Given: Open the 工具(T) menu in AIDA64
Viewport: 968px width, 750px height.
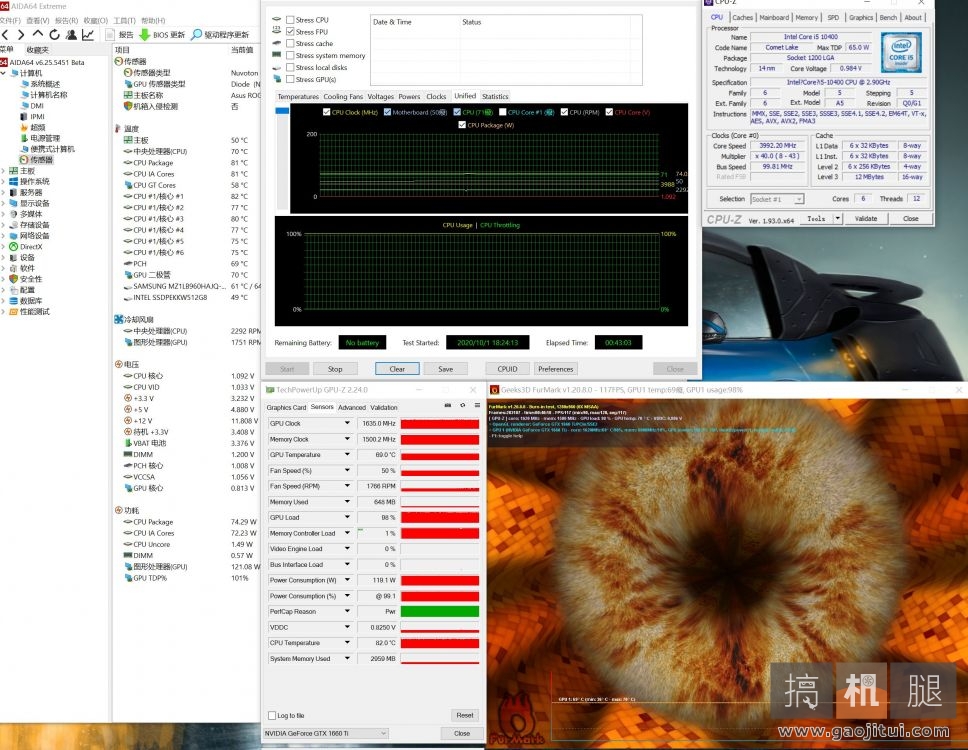Looking at the screenshot, I should [x=124, y=20].
